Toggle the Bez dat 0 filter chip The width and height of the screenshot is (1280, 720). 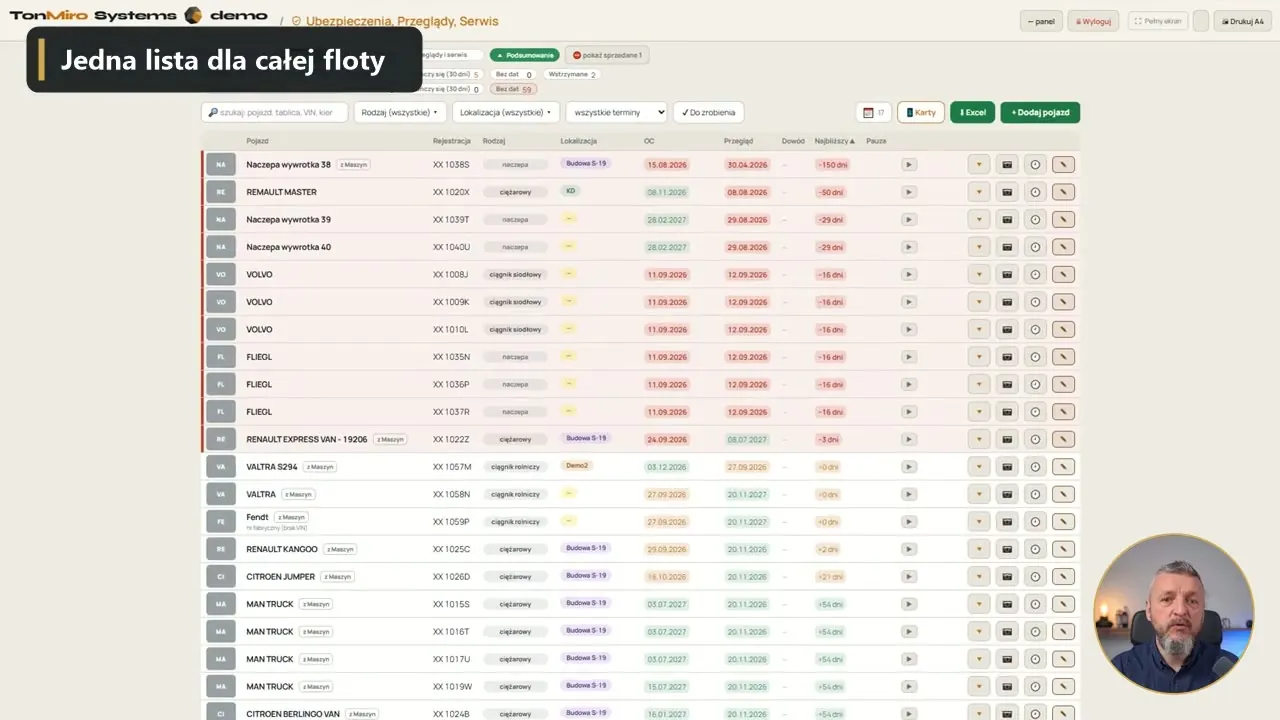514,74
